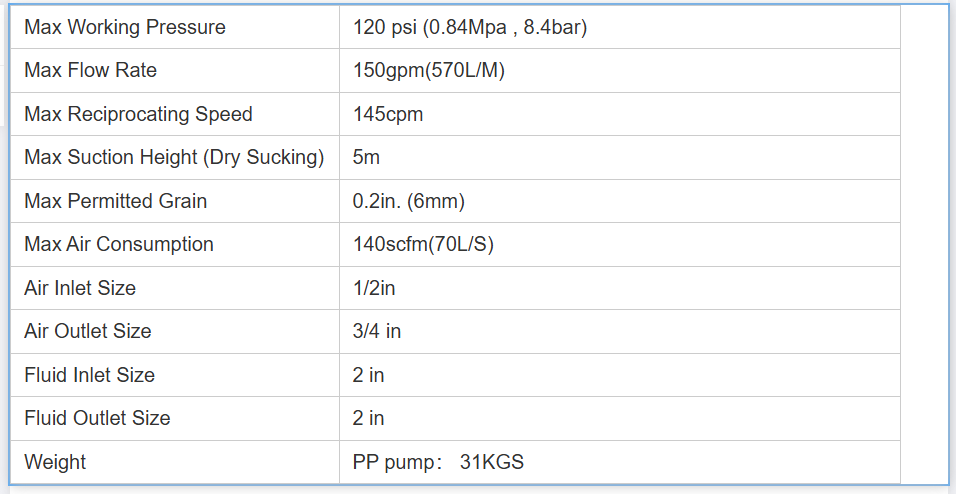The width and height of the screenshot is (956, 494).
Task: Select the 1/2in air inlet value
Action: point(374,288)
